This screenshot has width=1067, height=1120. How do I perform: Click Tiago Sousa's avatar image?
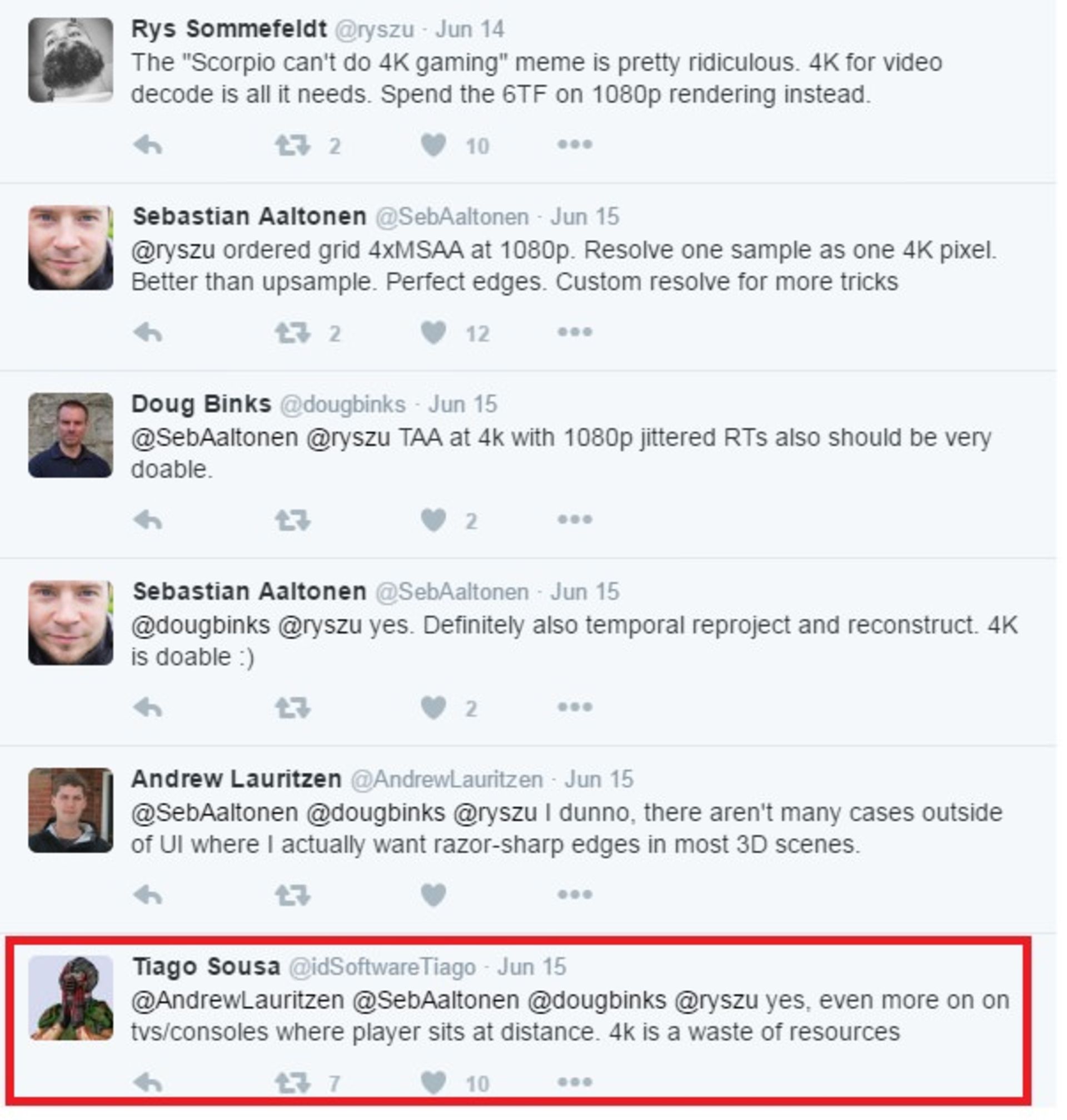[x=71, y=998]
